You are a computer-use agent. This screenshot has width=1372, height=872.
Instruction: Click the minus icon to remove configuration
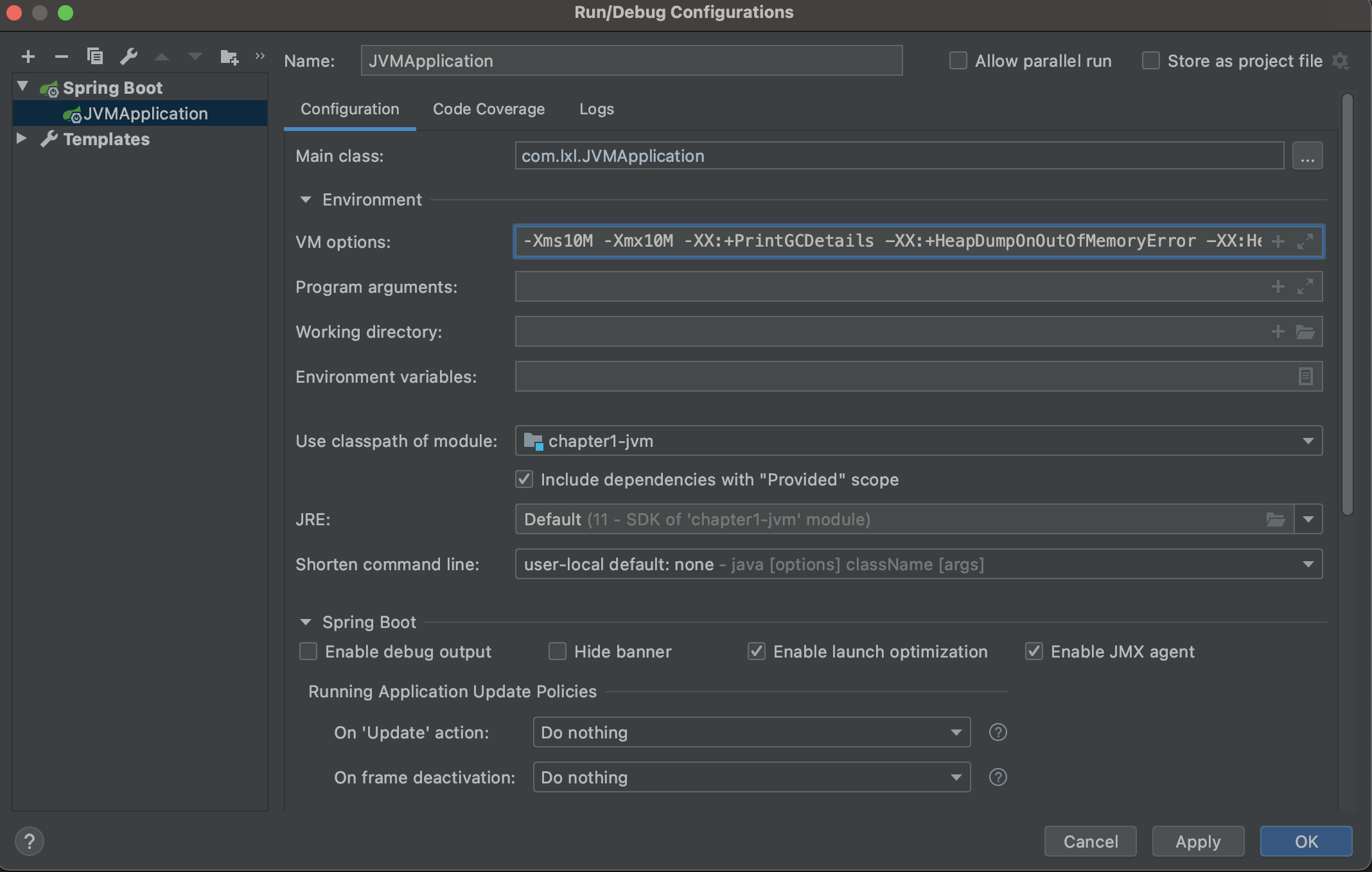[x=62, y=57]
